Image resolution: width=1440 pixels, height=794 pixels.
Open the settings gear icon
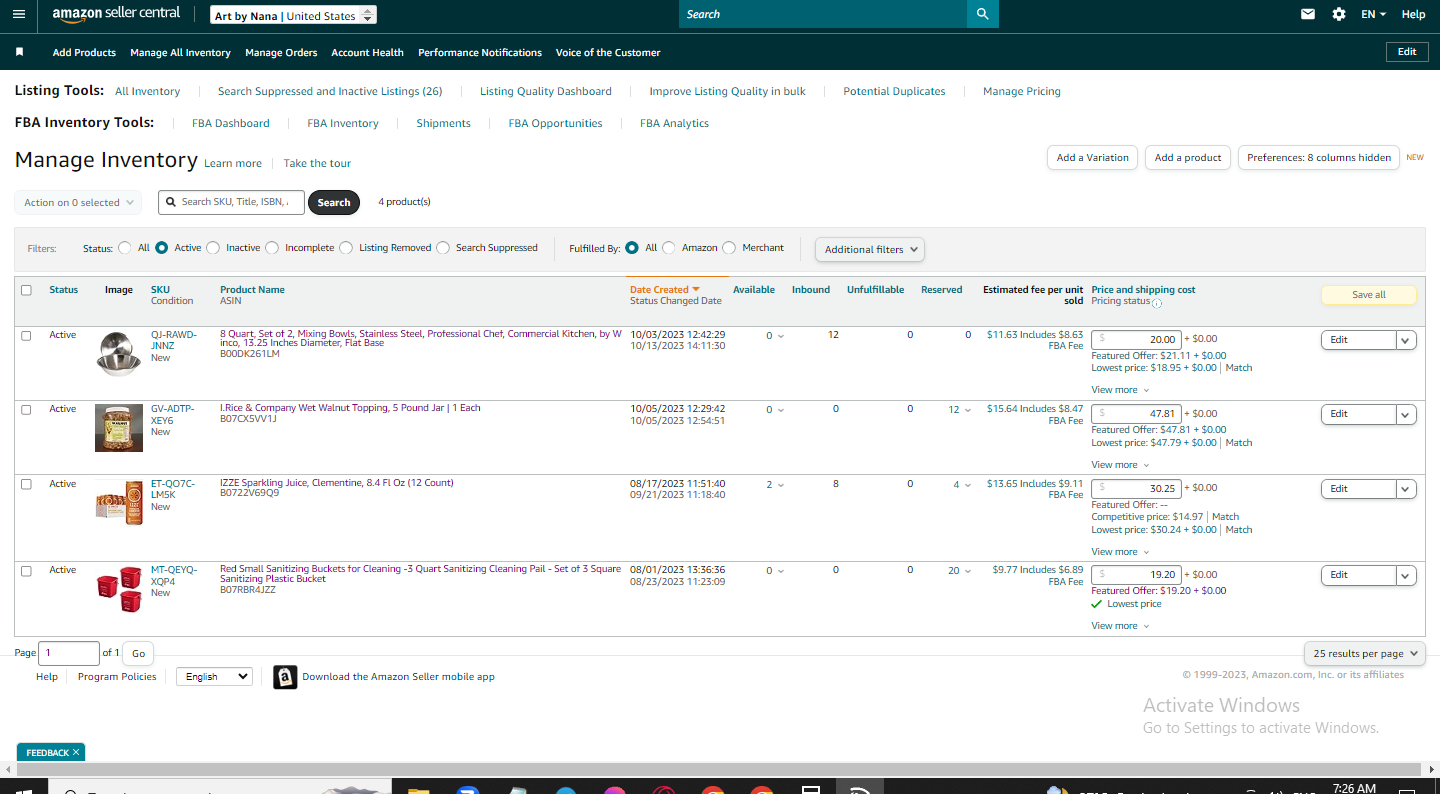click(1339, 14)
